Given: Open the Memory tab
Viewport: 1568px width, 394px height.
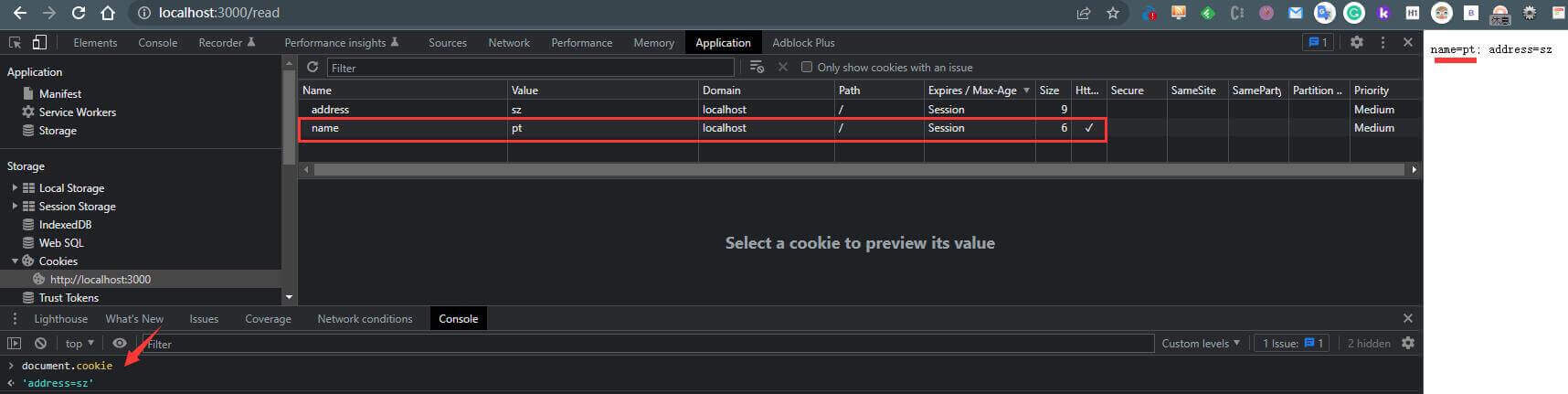Looking at the screenshot, I should click(653, 43).
